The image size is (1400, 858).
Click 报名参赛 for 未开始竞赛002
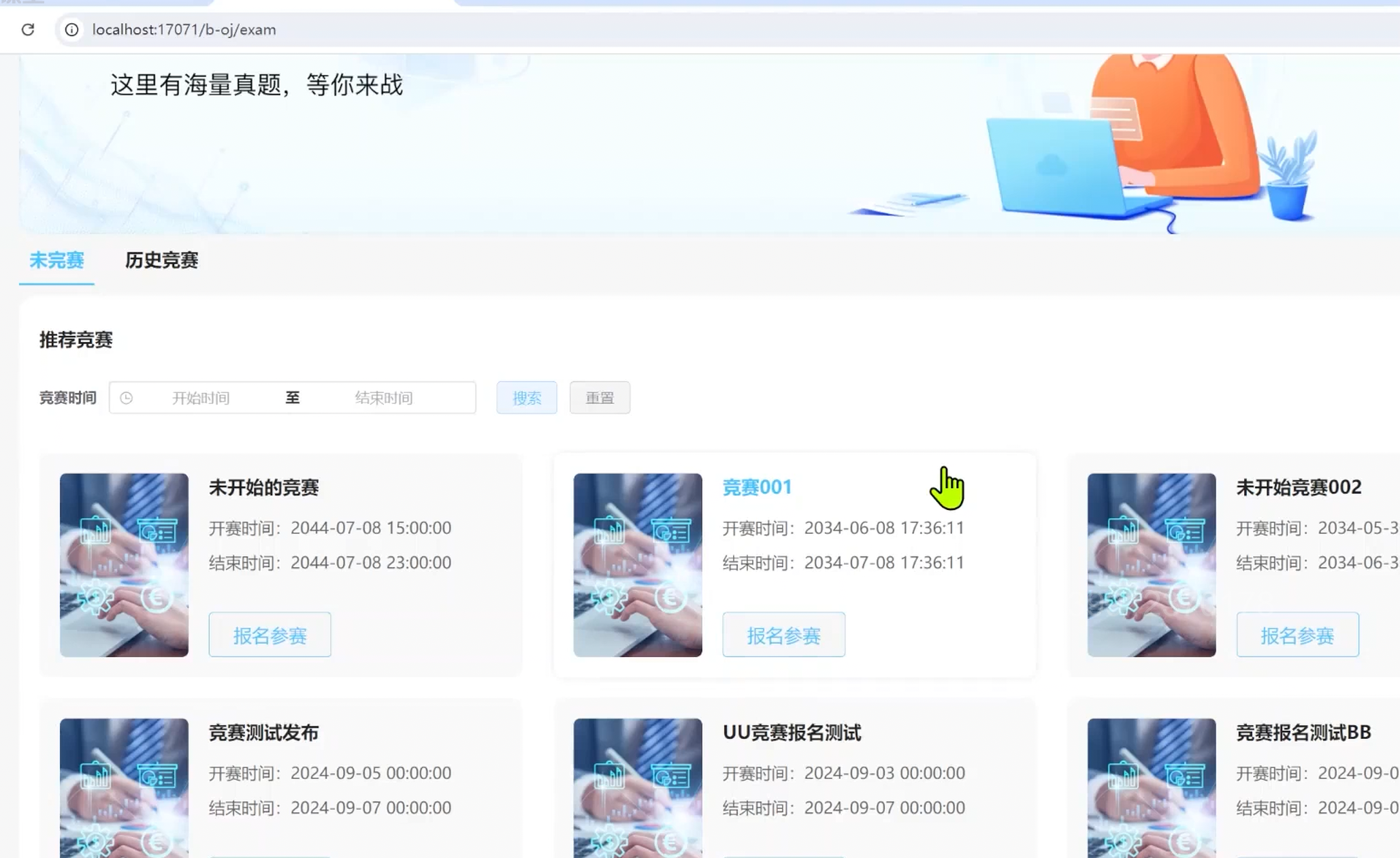pyautogui.click(x=1297, y=635)
